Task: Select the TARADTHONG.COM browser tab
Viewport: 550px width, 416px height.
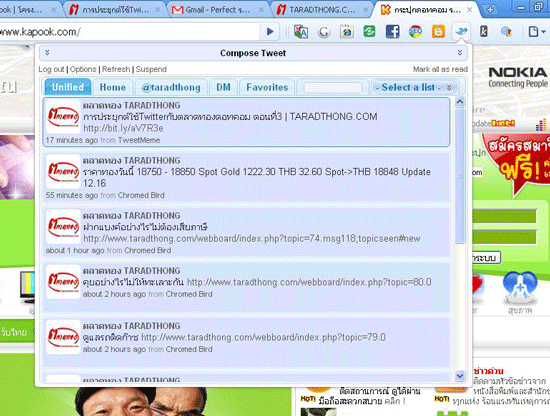Action: pyautogui.click(x=322, y=10)
